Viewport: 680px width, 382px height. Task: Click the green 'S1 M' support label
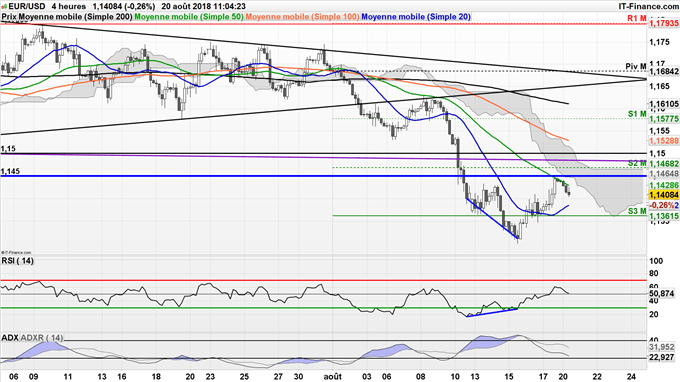pos(637,114)
